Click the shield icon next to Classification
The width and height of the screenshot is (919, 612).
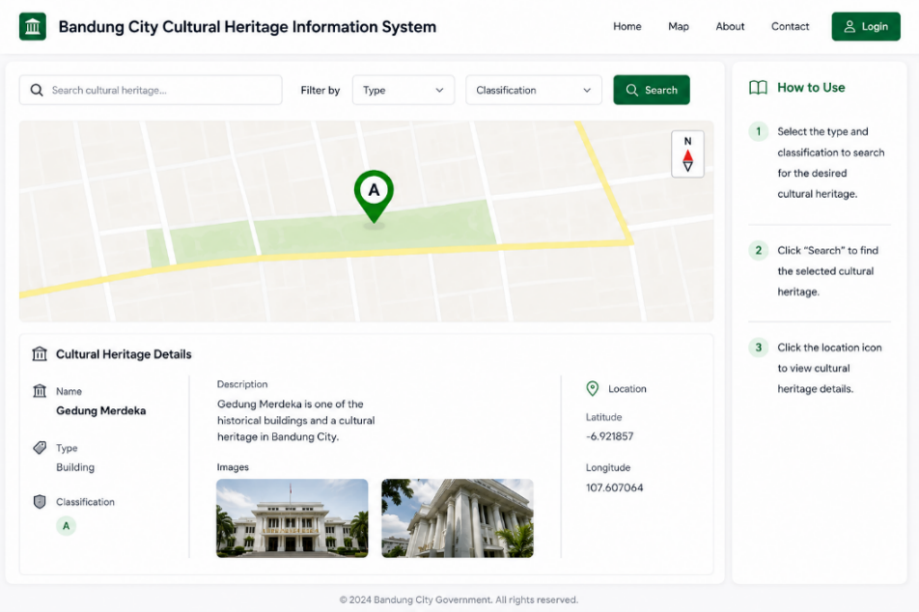click(x=39, y=502)
